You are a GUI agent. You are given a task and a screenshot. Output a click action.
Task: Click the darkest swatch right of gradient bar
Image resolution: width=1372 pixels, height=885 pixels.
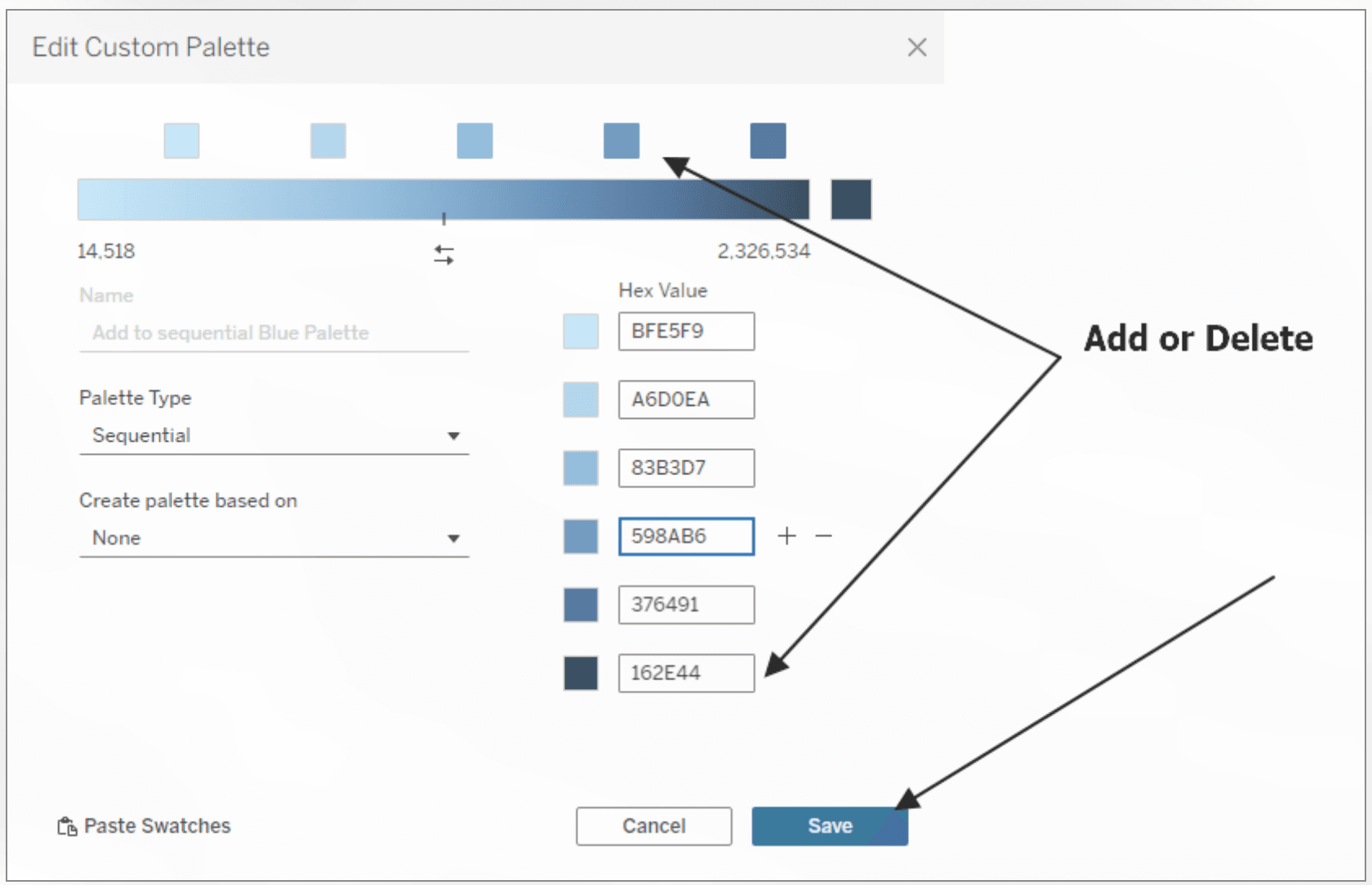coord(851,200)
